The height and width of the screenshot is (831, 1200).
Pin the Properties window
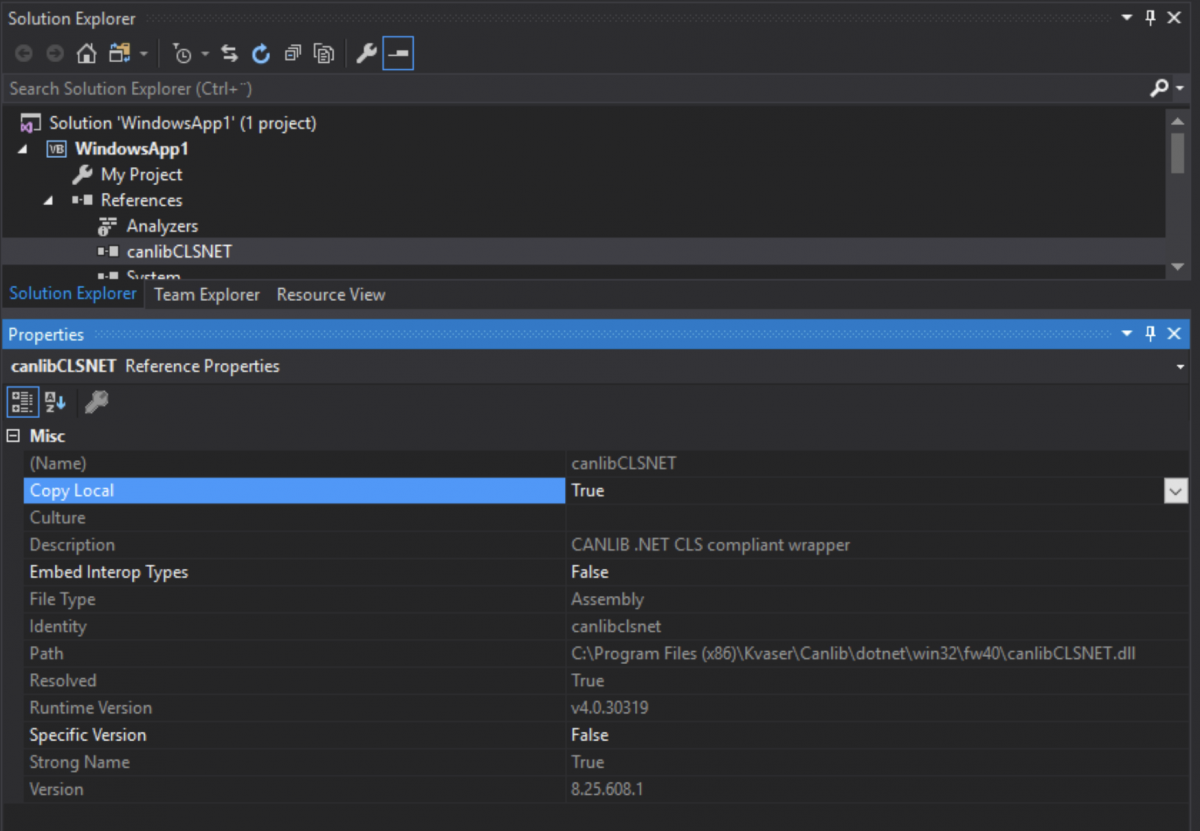point(1150,333)
